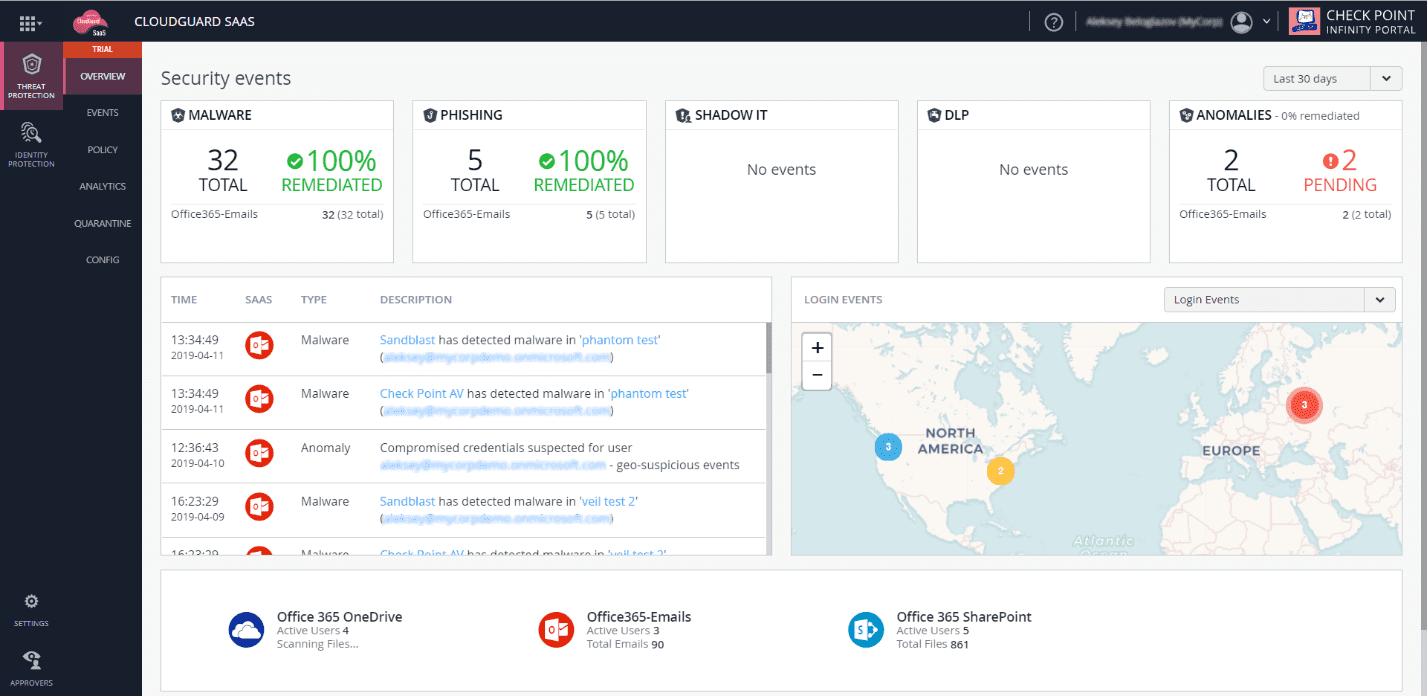Click the Office 365 SharePoint icon
1427x696 pixels.
click(866, 630)
